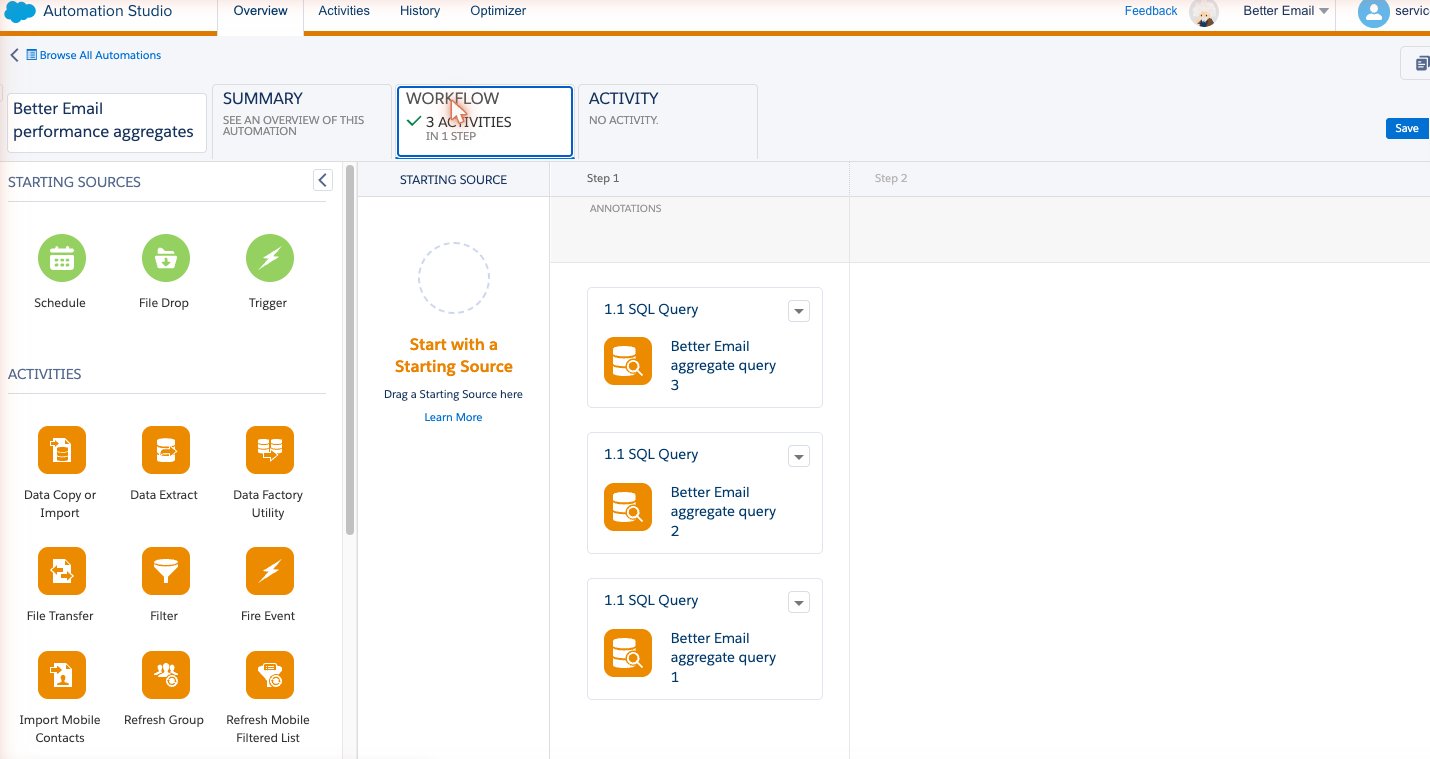Open the Feedback link

(x=1151, y=11)
